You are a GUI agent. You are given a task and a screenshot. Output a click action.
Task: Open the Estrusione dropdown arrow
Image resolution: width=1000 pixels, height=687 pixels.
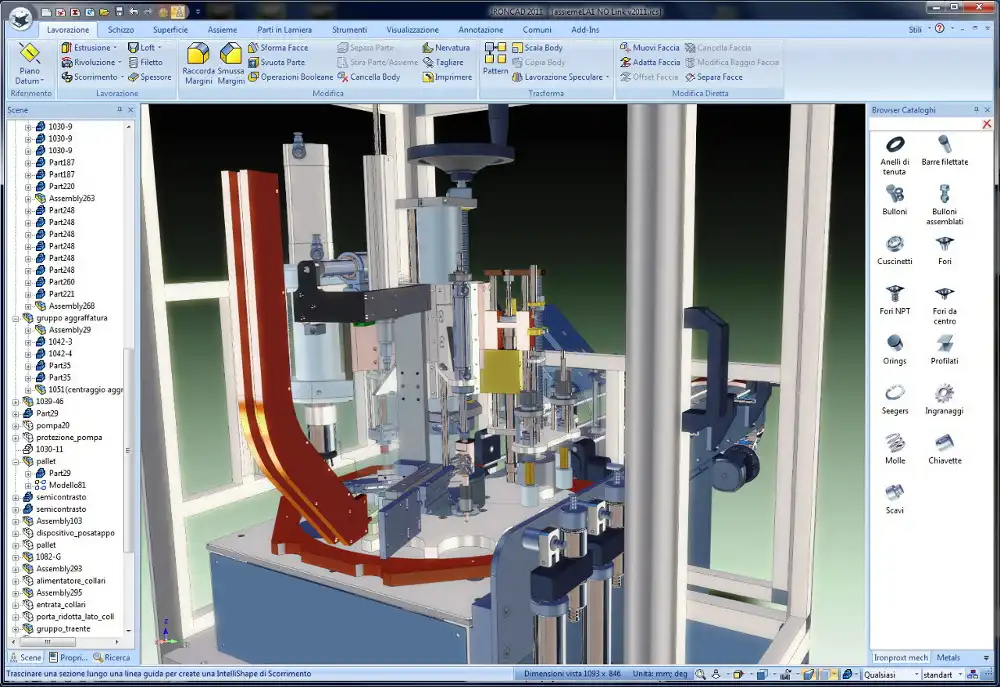coord(116,48)
